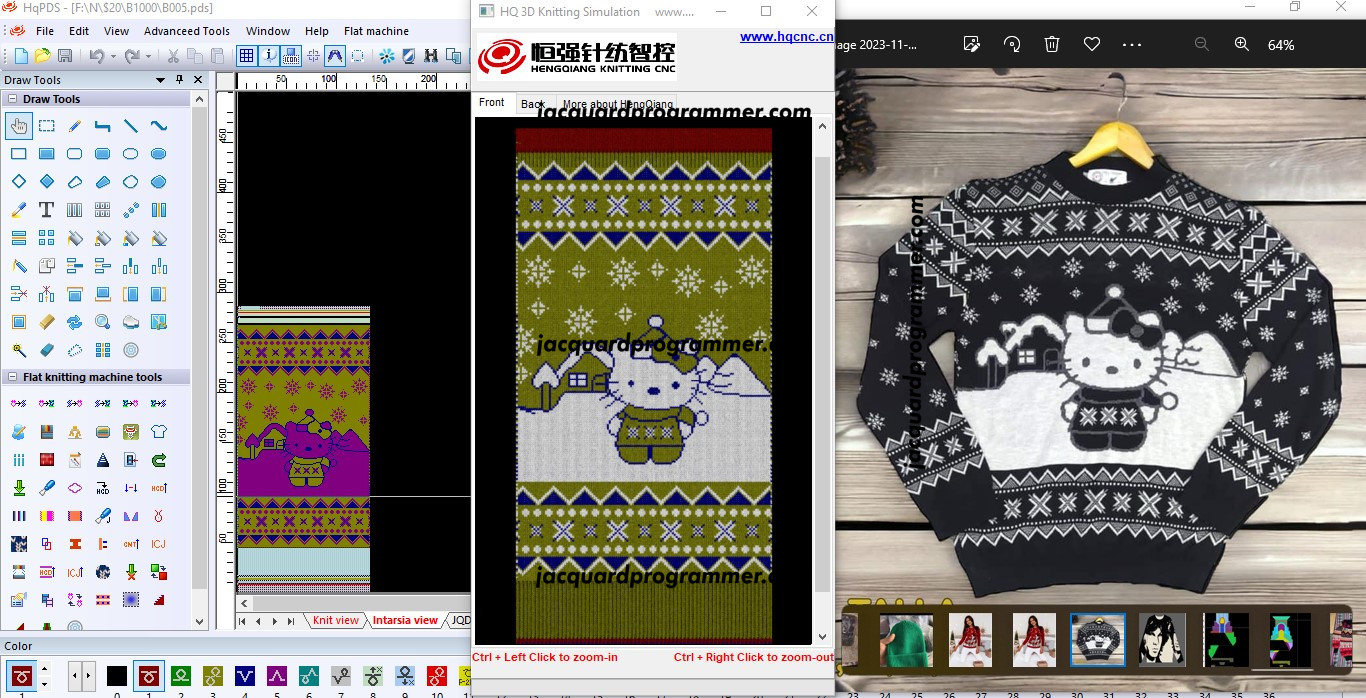This screenshot has height=698, width=1366.
Task: Choose the straight line tool
Action: pos(130,126)
